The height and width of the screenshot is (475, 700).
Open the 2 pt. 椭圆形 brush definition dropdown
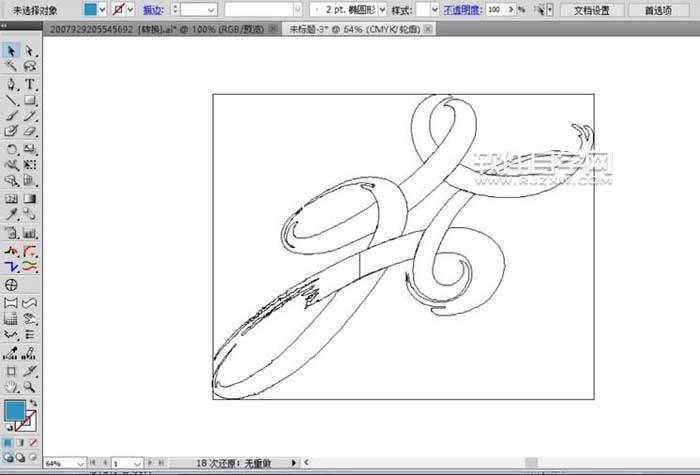[x=382, y=9]
